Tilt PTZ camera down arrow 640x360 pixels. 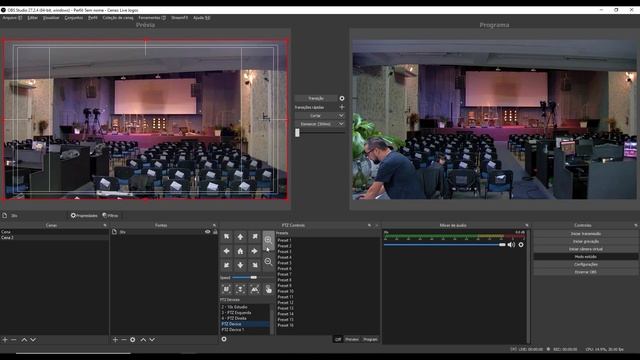pos(240,265)
